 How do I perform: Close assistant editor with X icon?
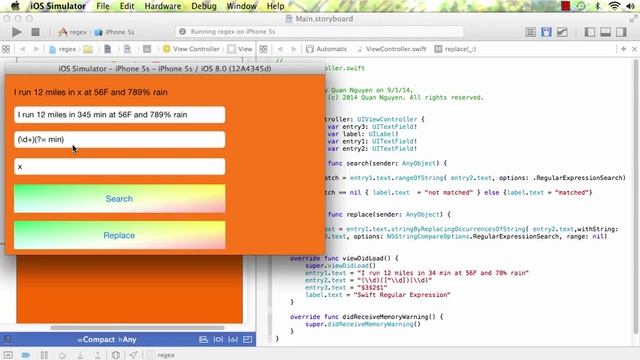pyautogui.click(x=634, y=49)
